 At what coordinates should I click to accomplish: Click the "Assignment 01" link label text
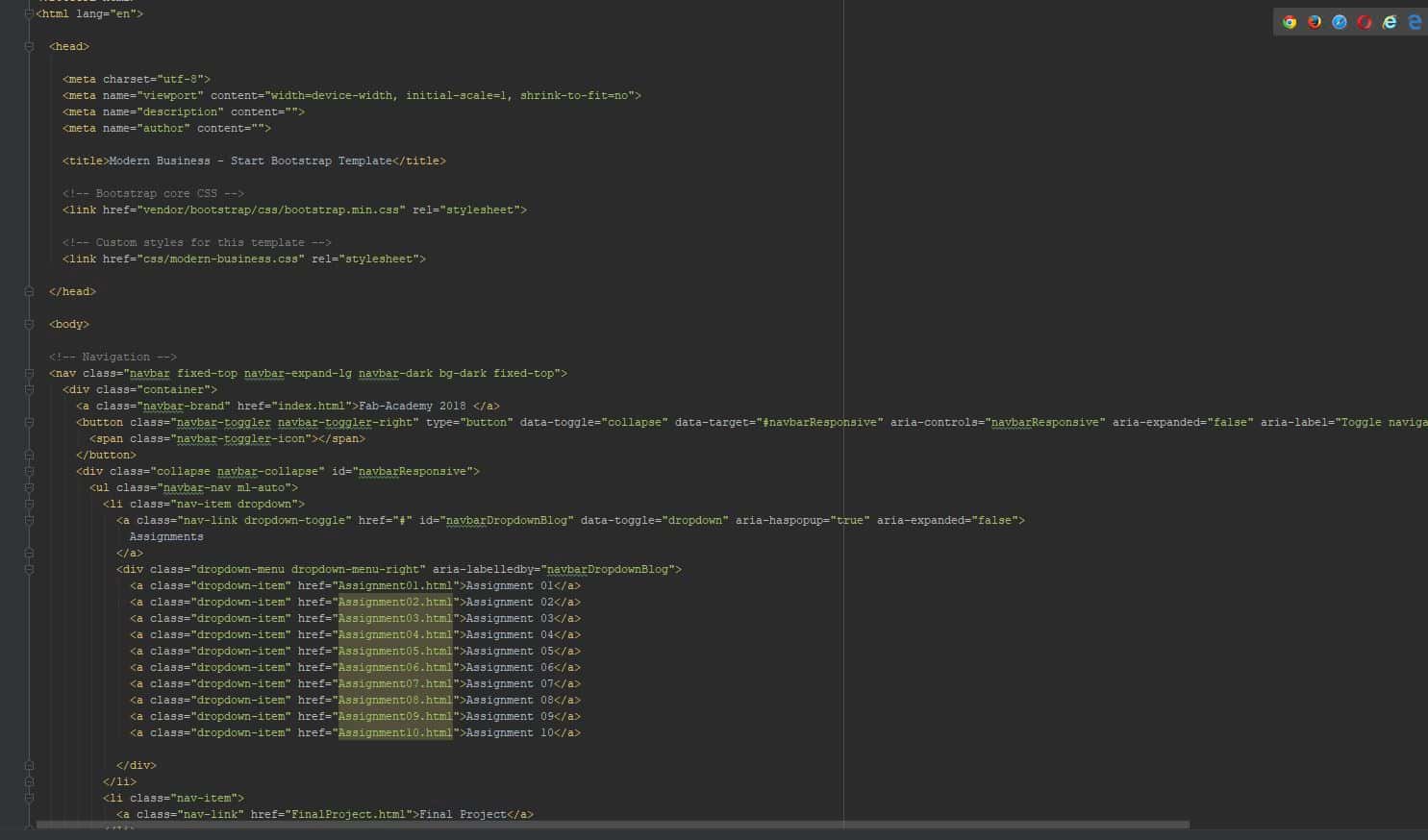click(x=510, y=585)
